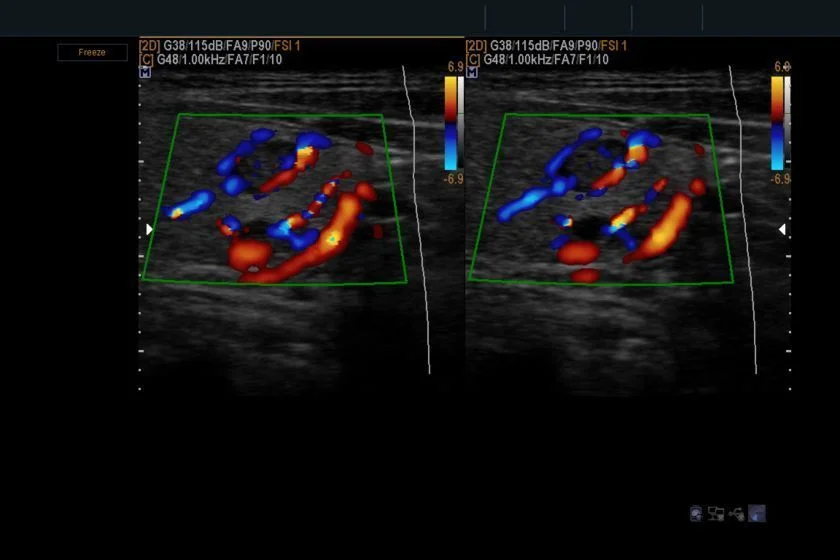The height and width of the screenshot is (560, 840).
Task: Open the hard disk storage status icon
Action: pos(696,513)
